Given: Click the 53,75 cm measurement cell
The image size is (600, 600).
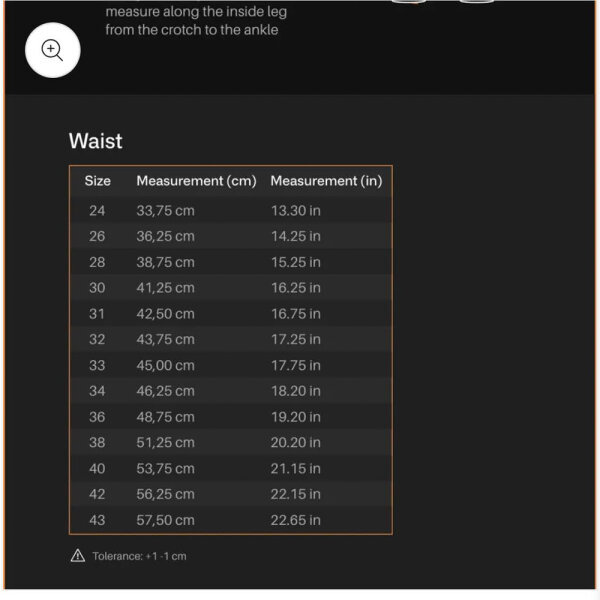Looking at the screenshot, I should tap(165, 469).
